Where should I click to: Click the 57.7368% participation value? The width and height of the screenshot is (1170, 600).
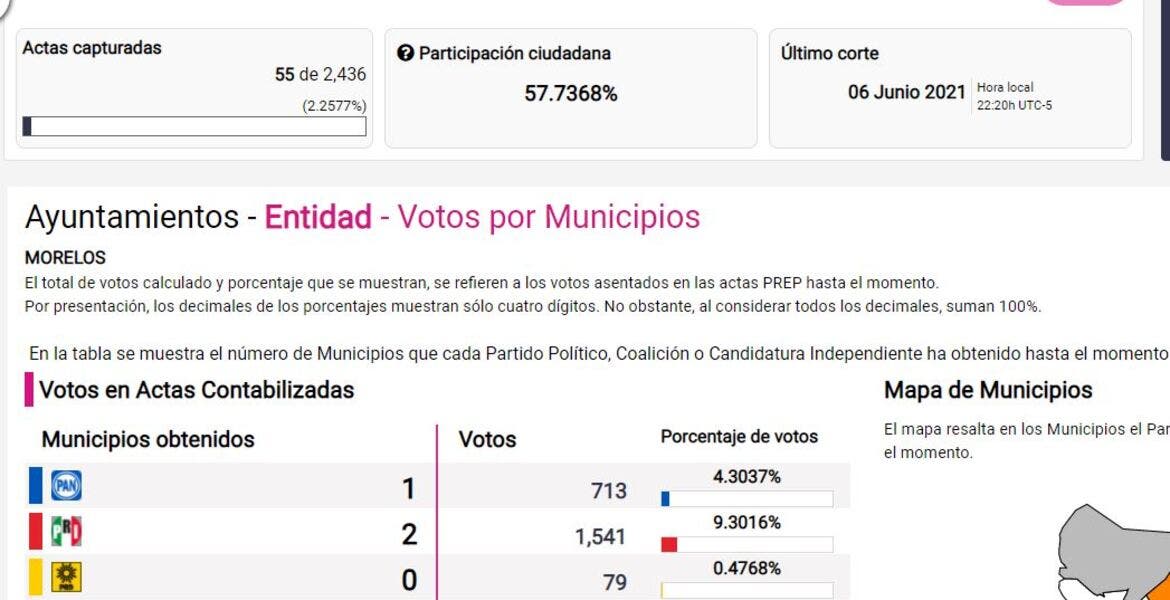pos(571,94)
